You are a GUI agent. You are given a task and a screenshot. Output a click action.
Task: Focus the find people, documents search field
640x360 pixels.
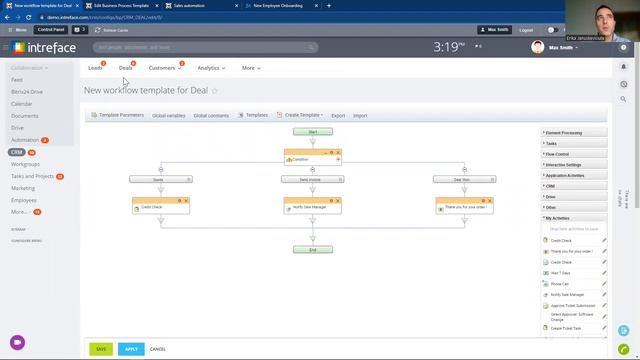(x=205, y=47)
